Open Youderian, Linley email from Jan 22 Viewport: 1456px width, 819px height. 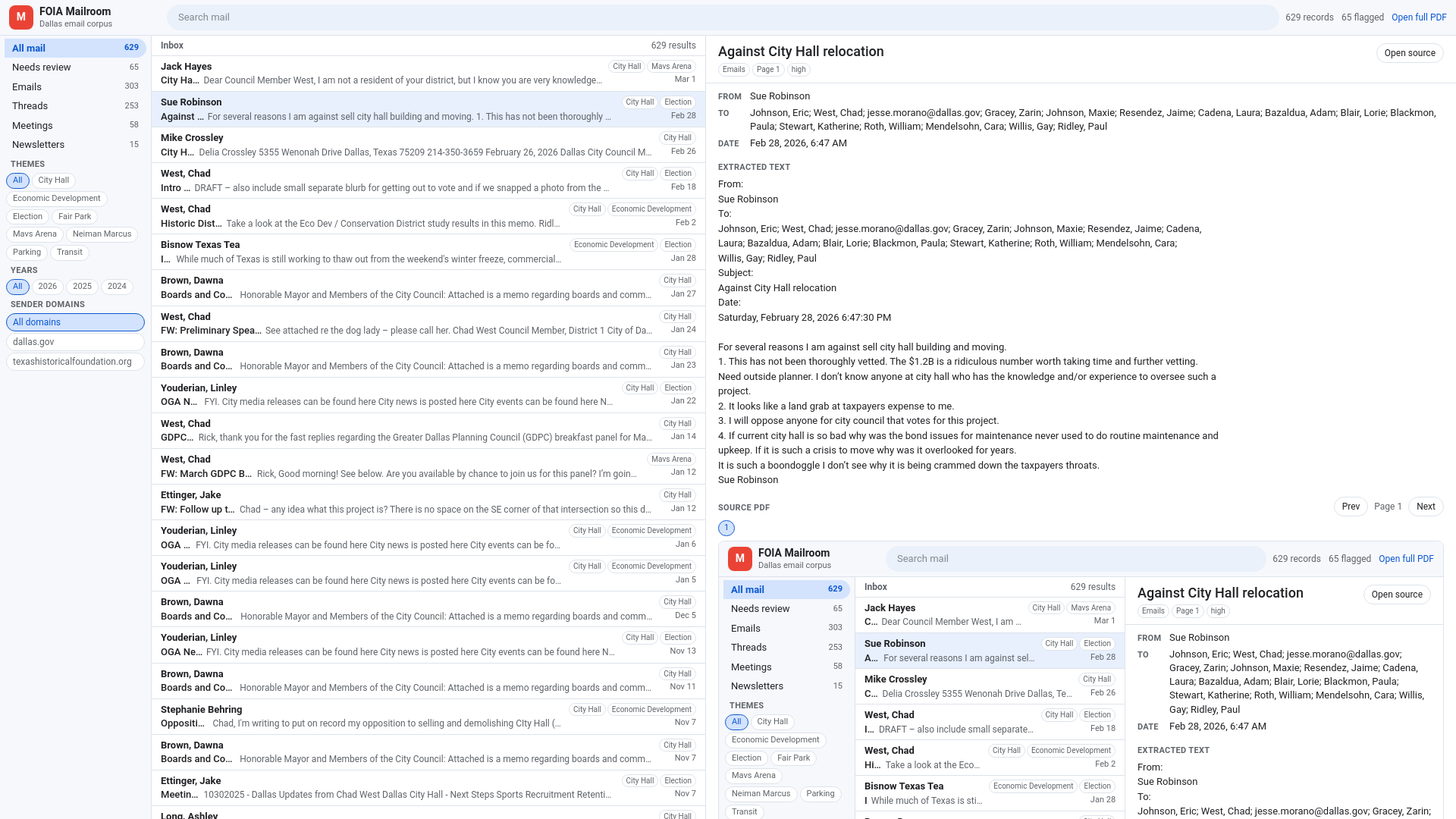428,395
